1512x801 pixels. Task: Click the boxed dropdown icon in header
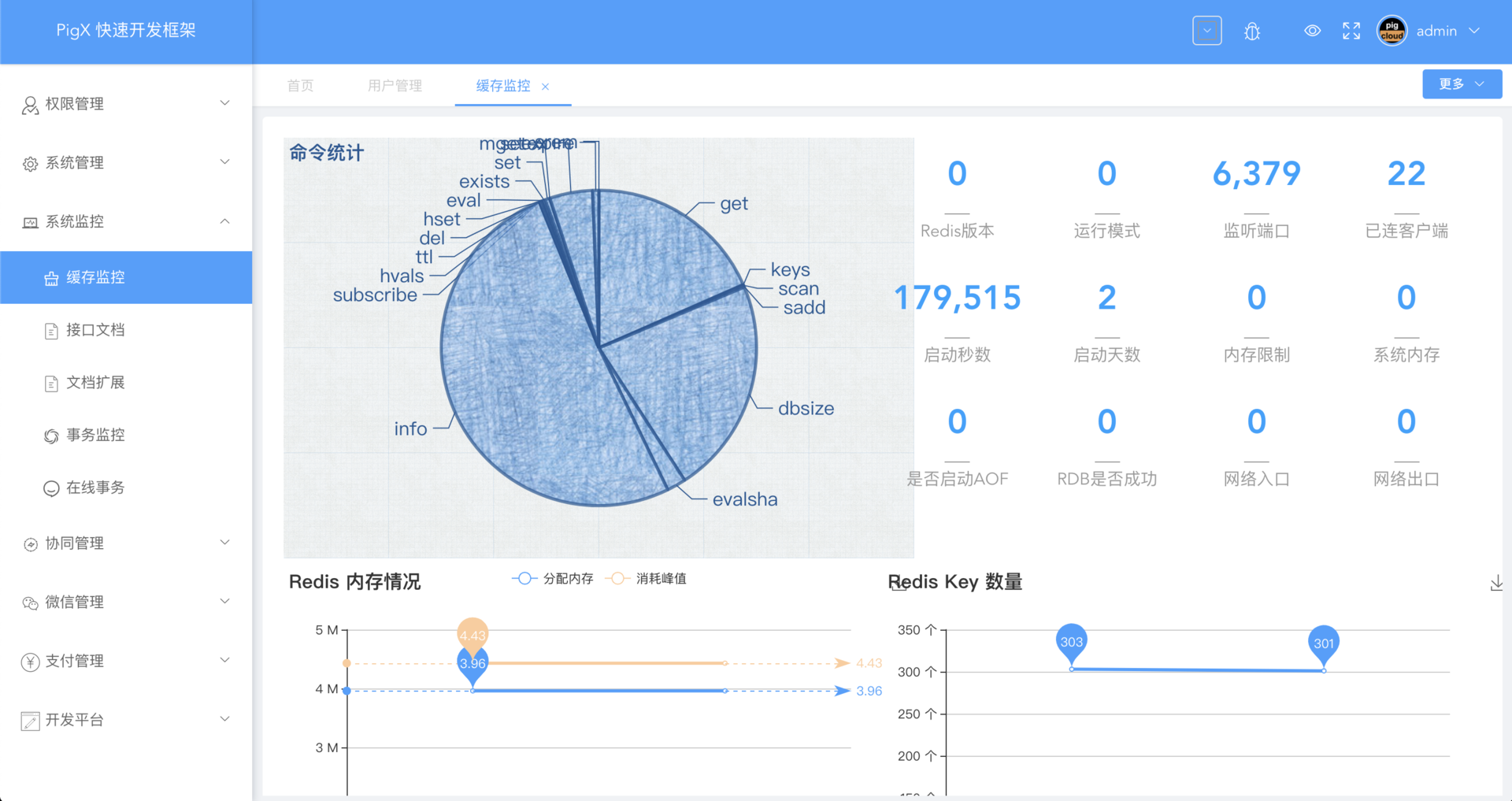pyautogui.click(x=1207, y=31)
